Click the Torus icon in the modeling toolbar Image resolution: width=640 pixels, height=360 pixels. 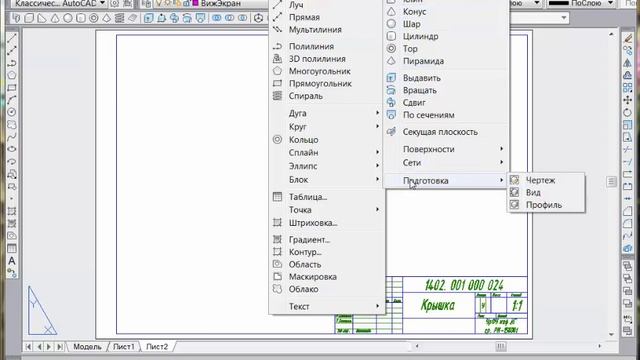(x=93, y=18)
